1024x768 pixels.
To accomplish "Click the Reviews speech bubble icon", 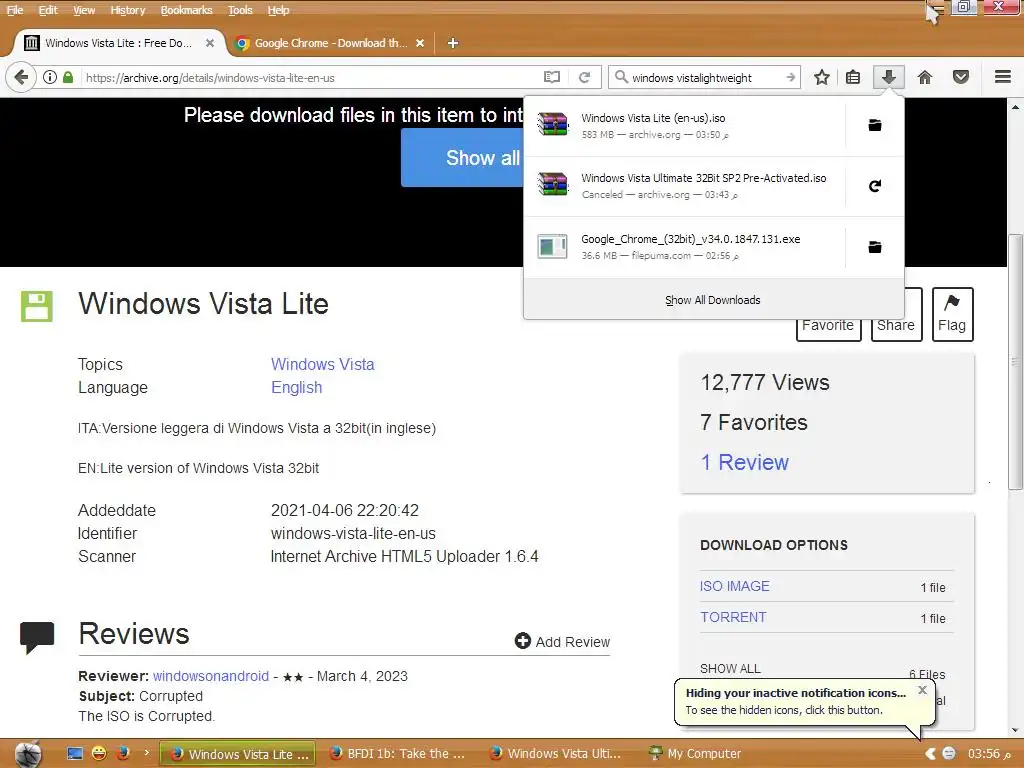I will point(37,638).
